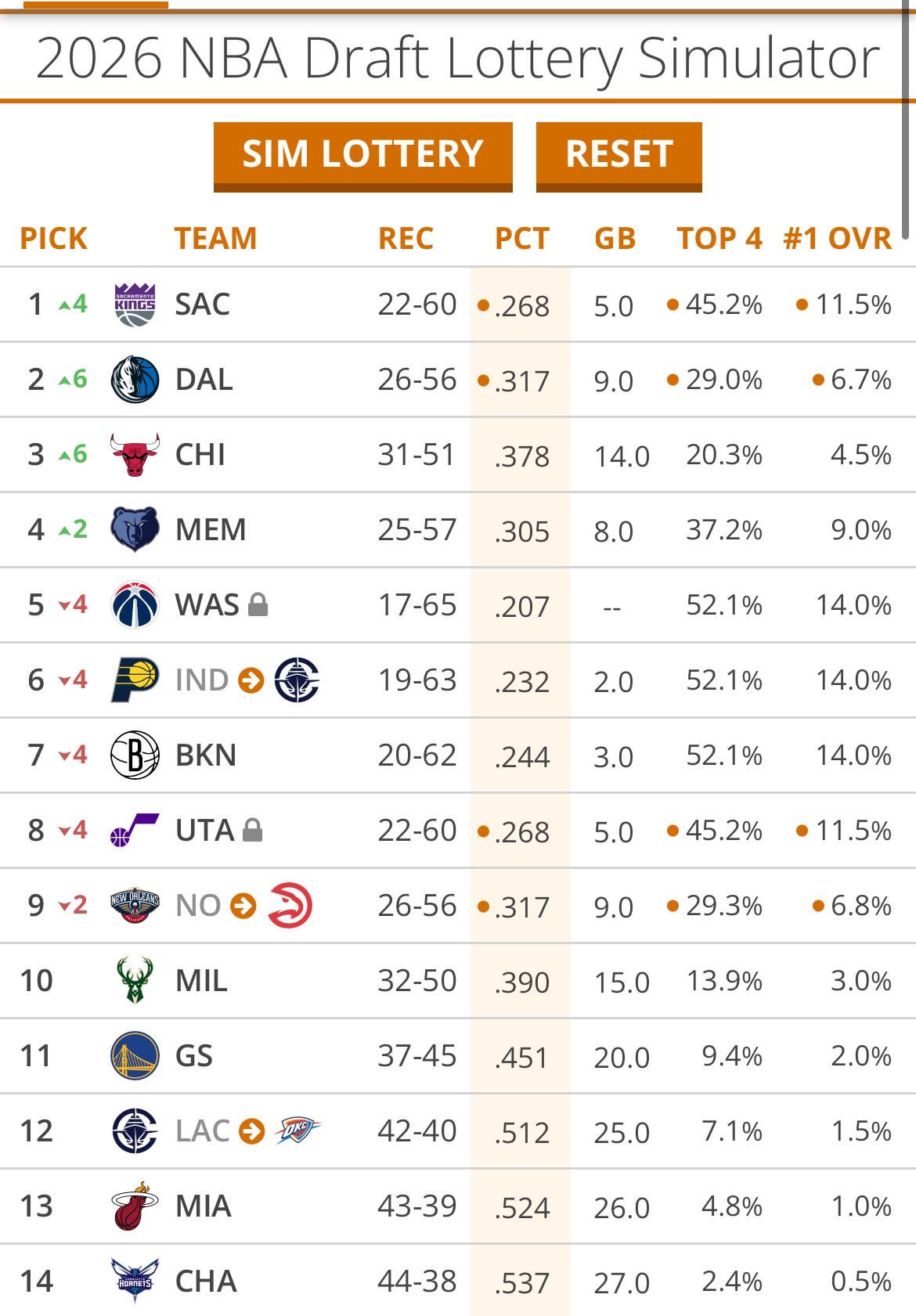The image size is (916, 1316).
Task: Click the SIM LOTTERY button
Action: (362, 154)
